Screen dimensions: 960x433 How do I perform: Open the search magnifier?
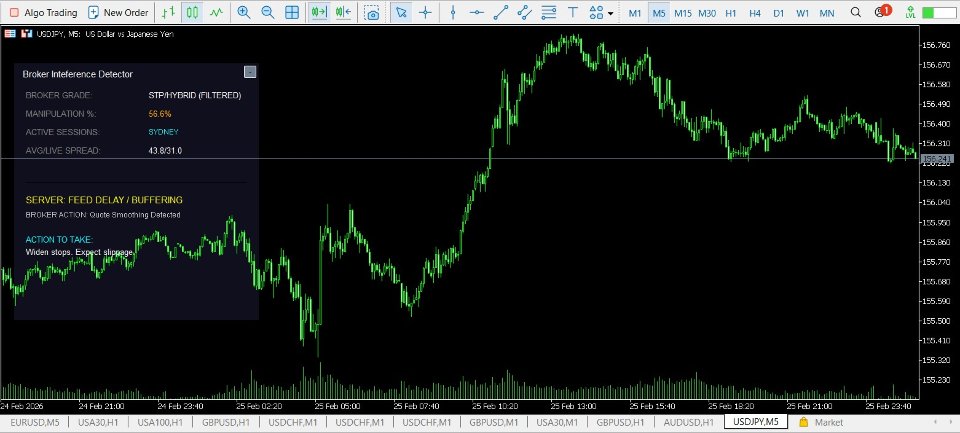(x=856, y=12)
